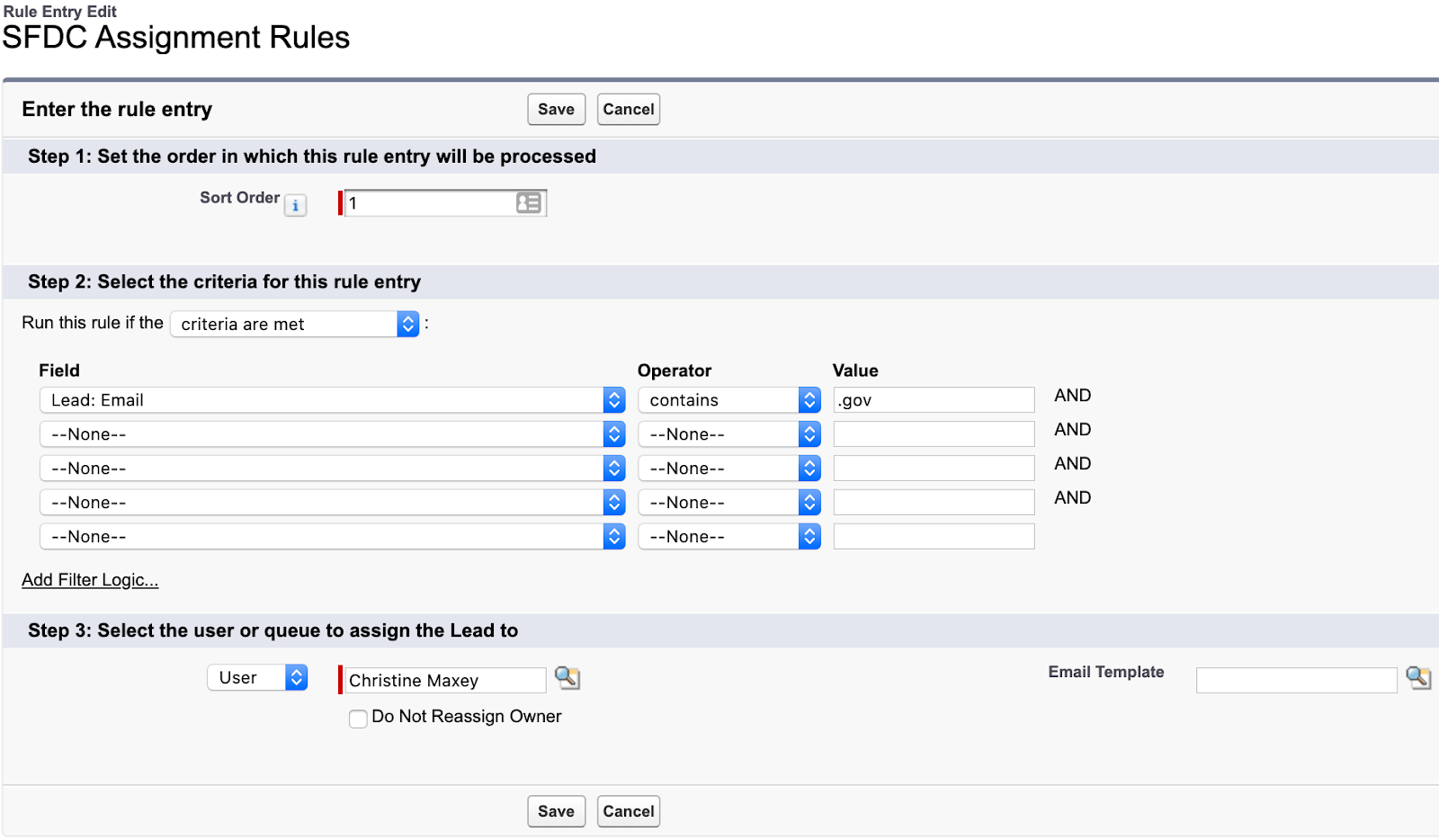The image size is (1439, 840).
Task: Click the fifth row Value field
Action: point(934,537)
